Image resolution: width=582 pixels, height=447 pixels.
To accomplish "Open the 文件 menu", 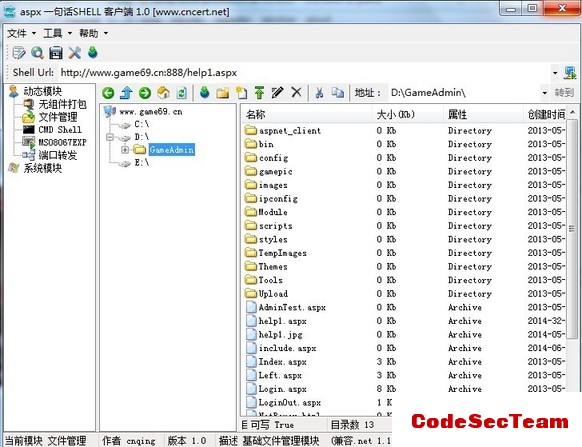I will 21,33.
